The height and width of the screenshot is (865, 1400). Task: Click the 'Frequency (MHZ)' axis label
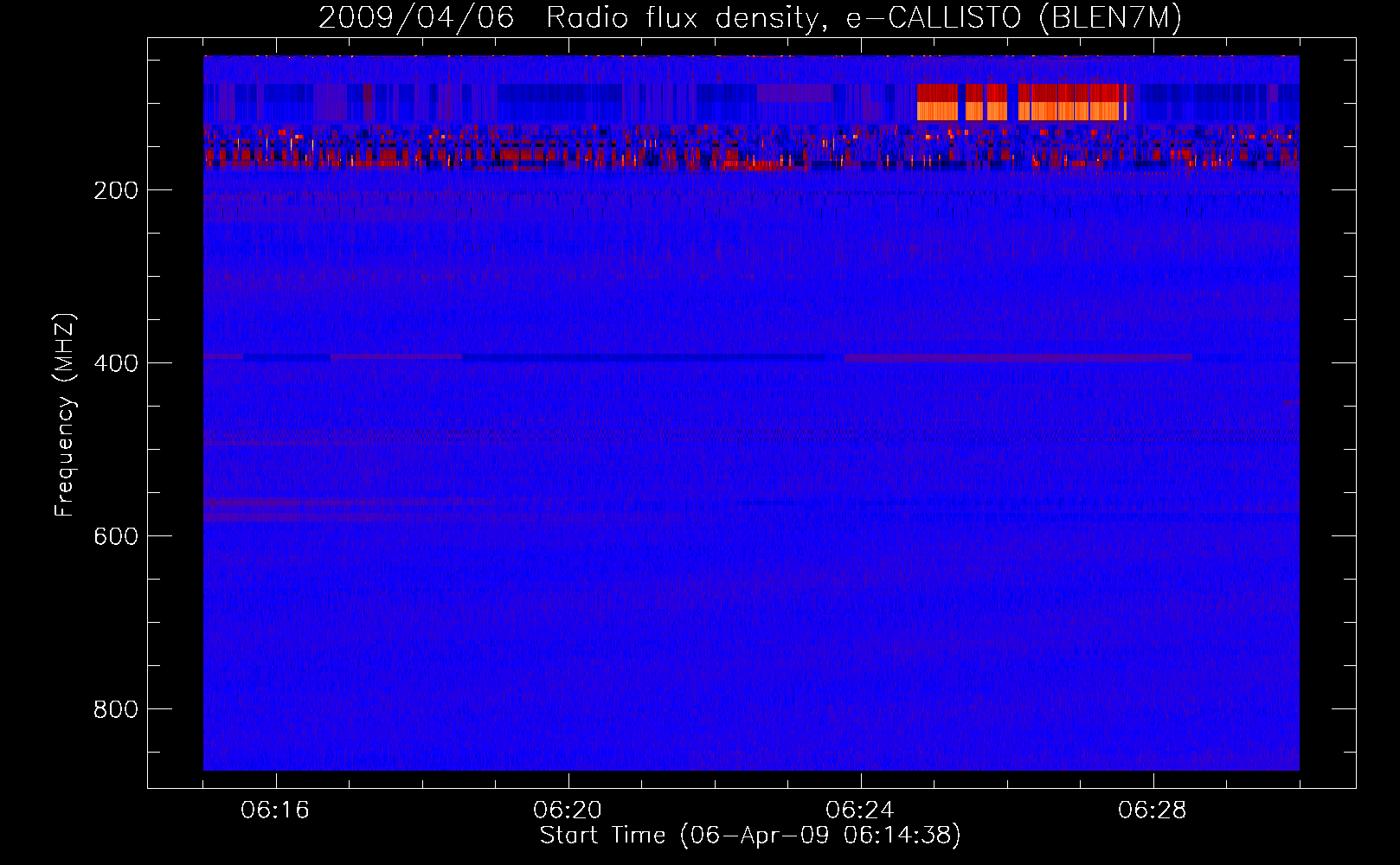click(x=65, y=415)
